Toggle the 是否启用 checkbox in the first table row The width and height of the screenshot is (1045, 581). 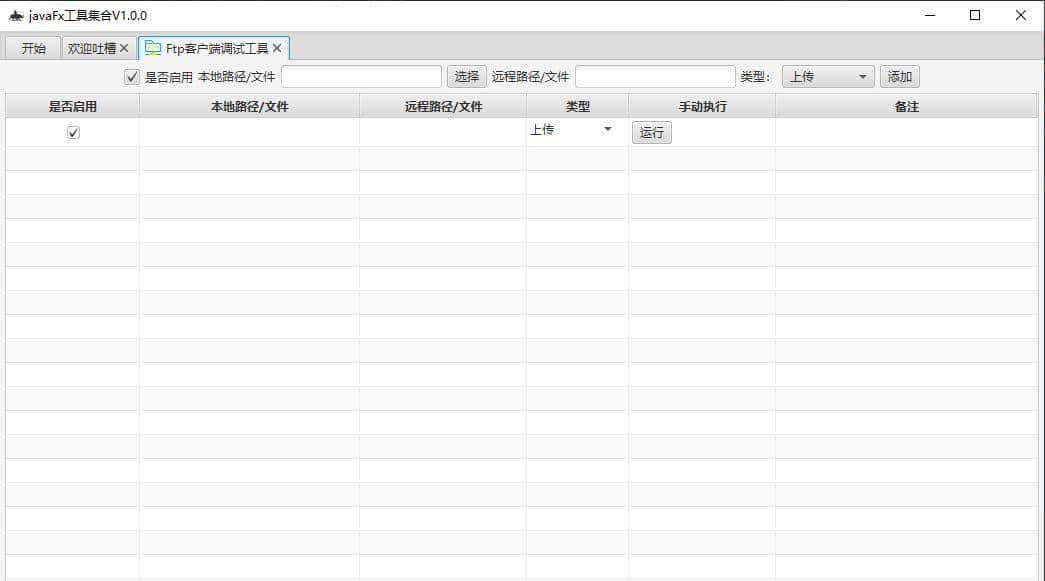[72, 131]
